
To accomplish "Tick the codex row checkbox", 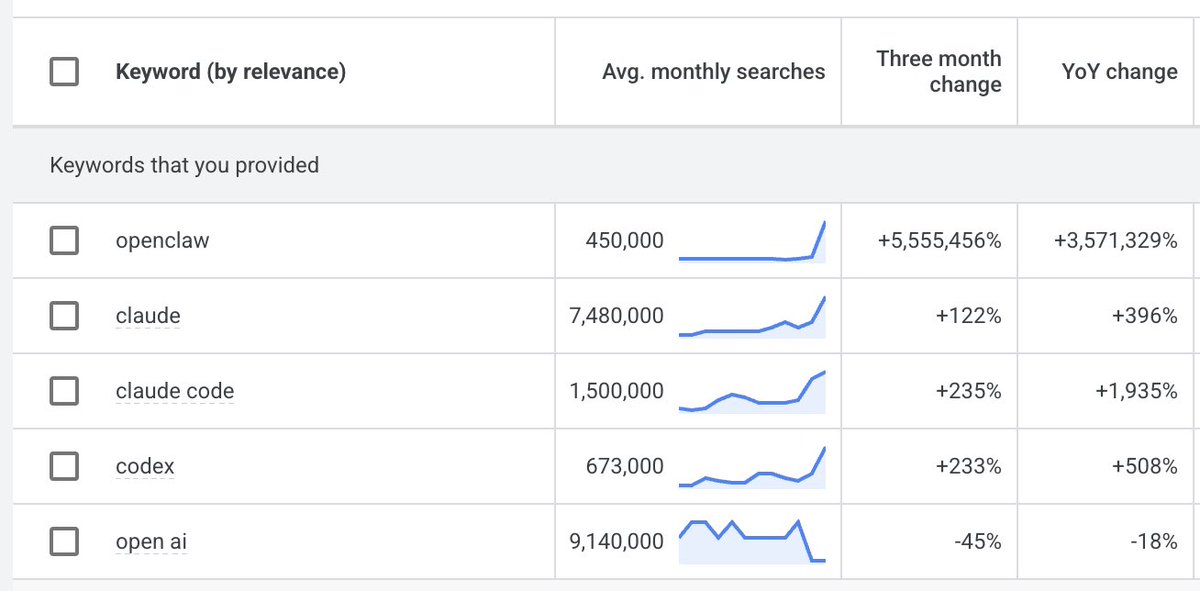I will point(65,466).
